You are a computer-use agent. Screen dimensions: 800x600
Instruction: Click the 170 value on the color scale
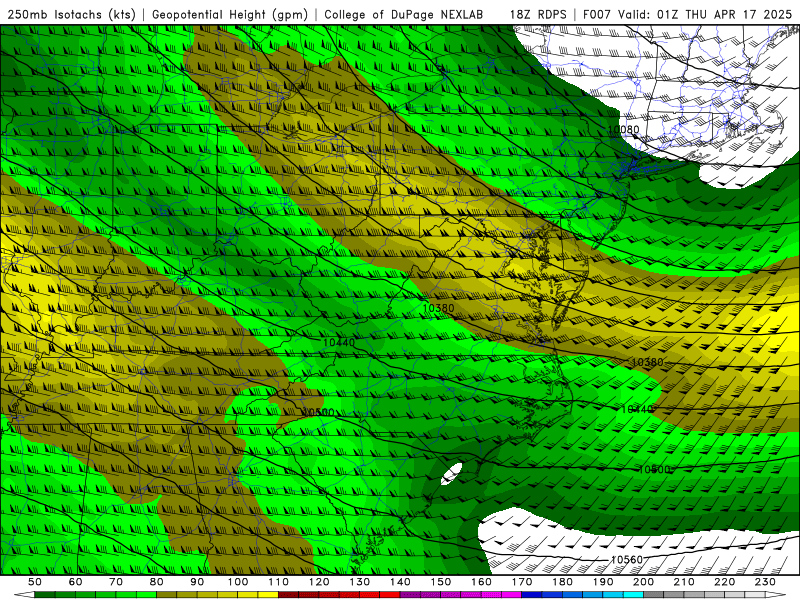click(x=522, y=582)
